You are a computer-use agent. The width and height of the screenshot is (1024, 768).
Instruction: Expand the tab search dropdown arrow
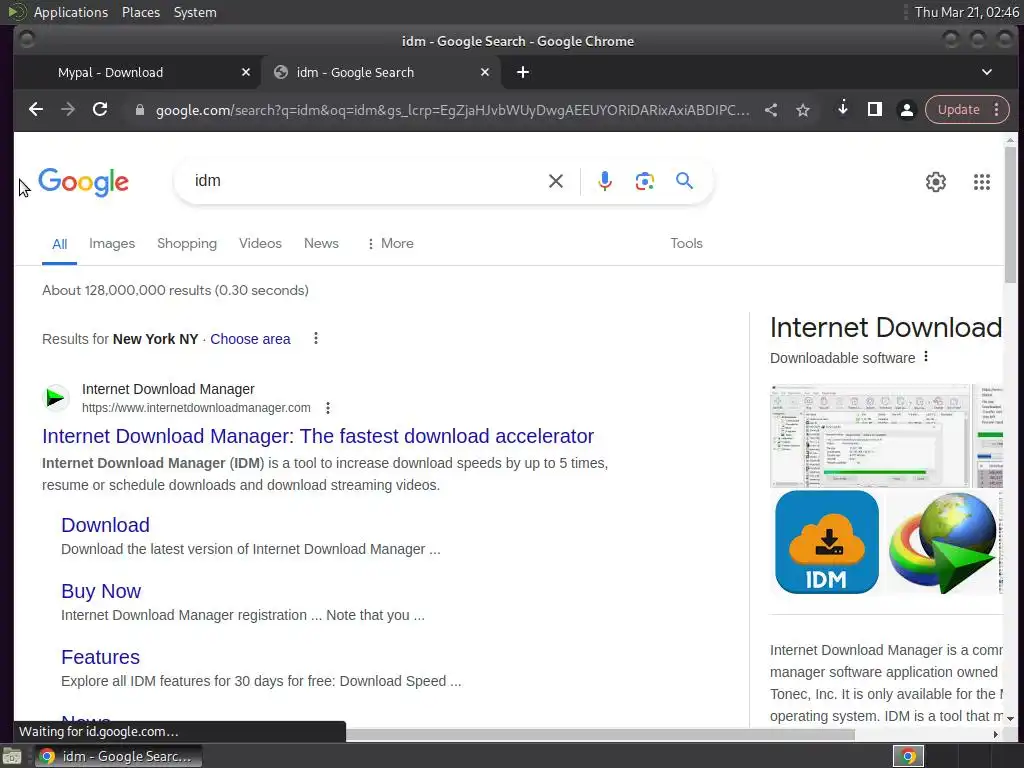point(987,72)
